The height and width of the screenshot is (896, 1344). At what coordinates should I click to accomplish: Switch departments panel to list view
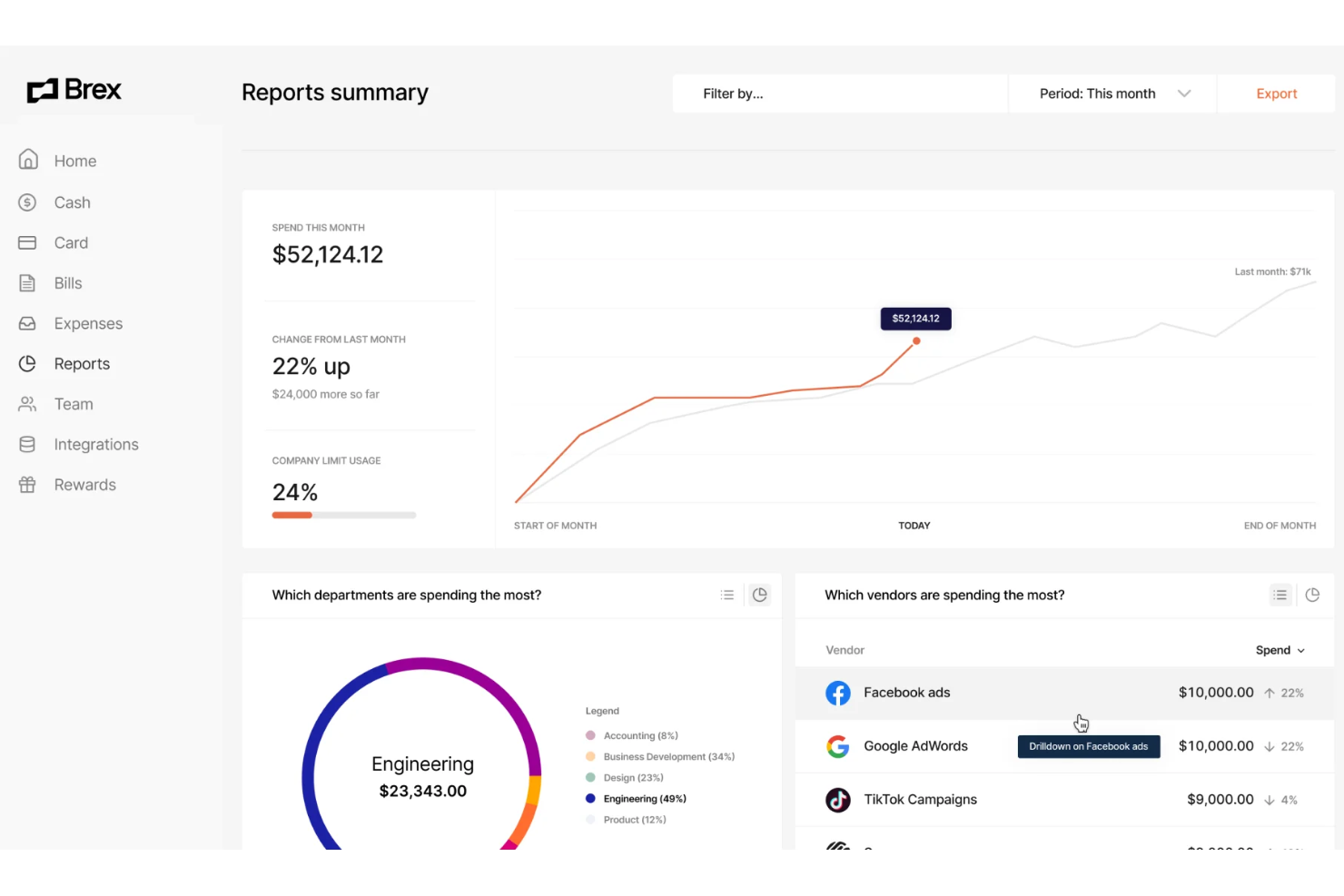click(x=727, y=595)
